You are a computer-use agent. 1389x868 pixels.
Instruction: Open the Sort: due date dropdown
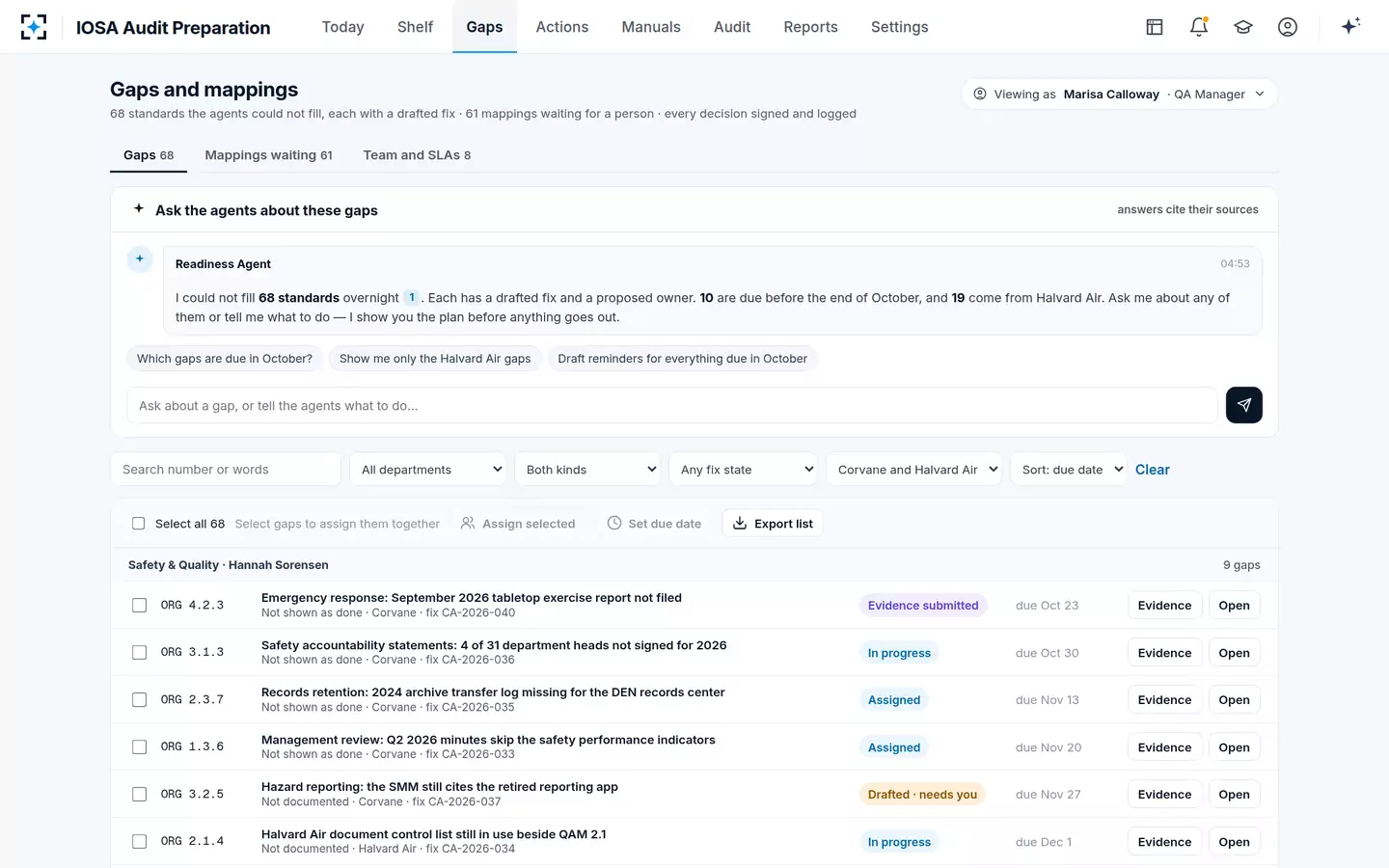pos(1068,470)
